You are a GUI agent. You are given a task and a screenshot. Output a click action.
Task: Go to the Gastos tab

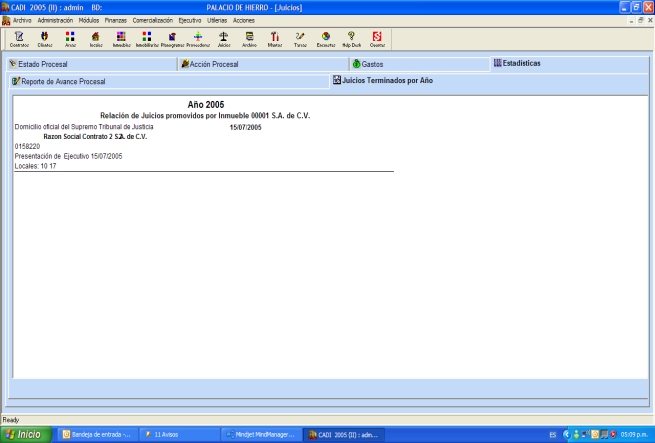(374, 63)
